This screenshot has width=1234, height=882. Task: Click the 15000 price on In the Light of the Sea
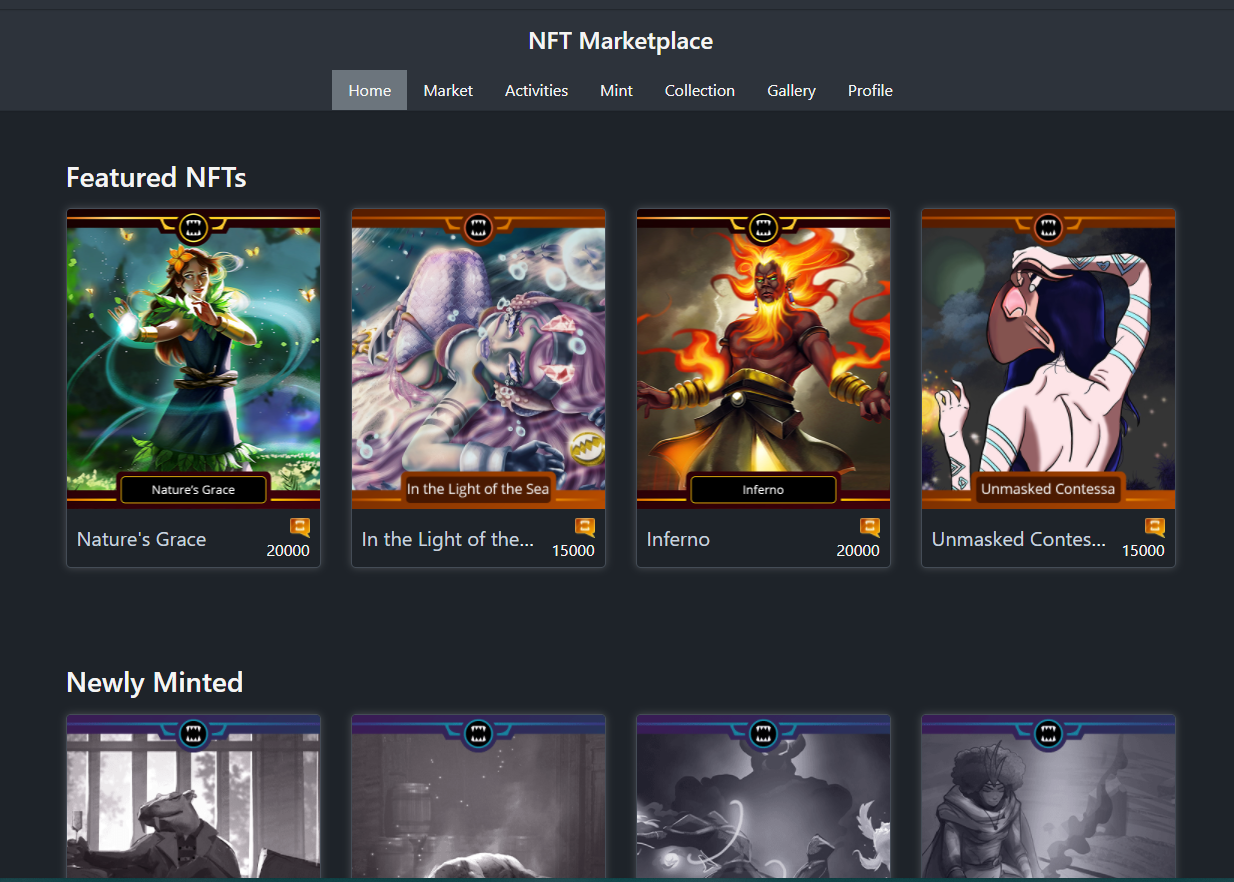[x=573, y=550]
